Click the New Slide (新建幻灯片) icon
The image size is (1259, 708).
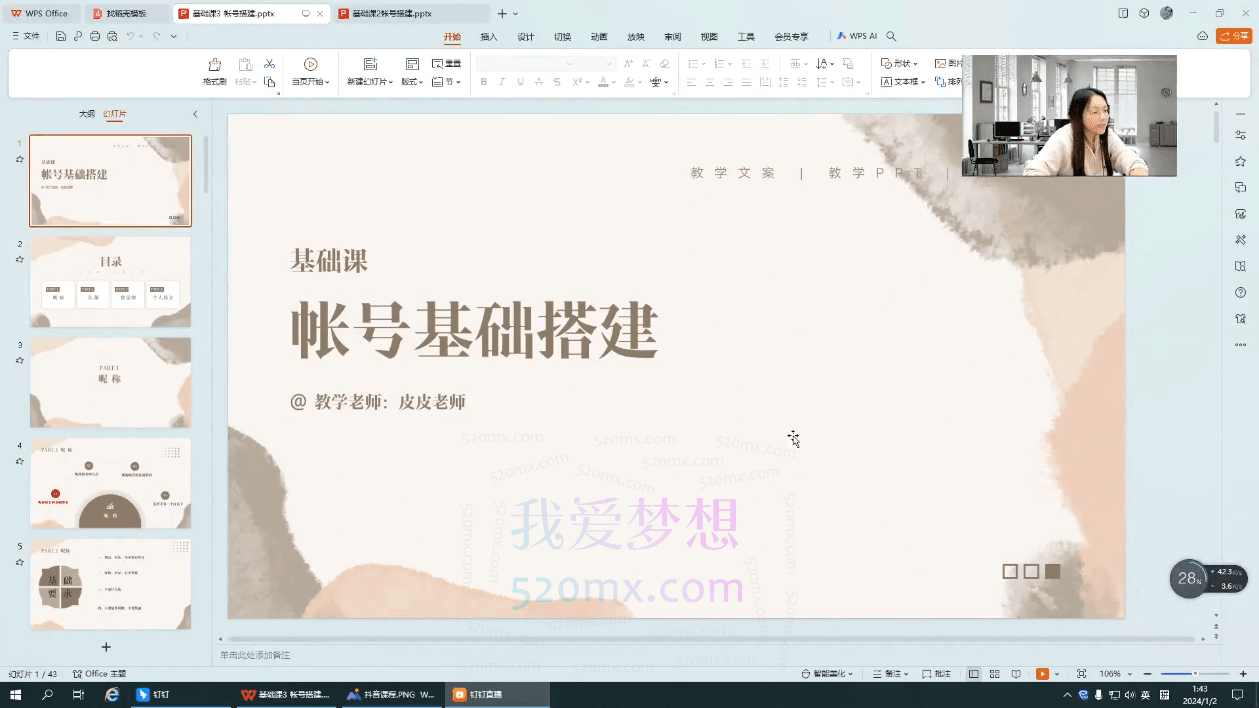[x=370, y=65]
